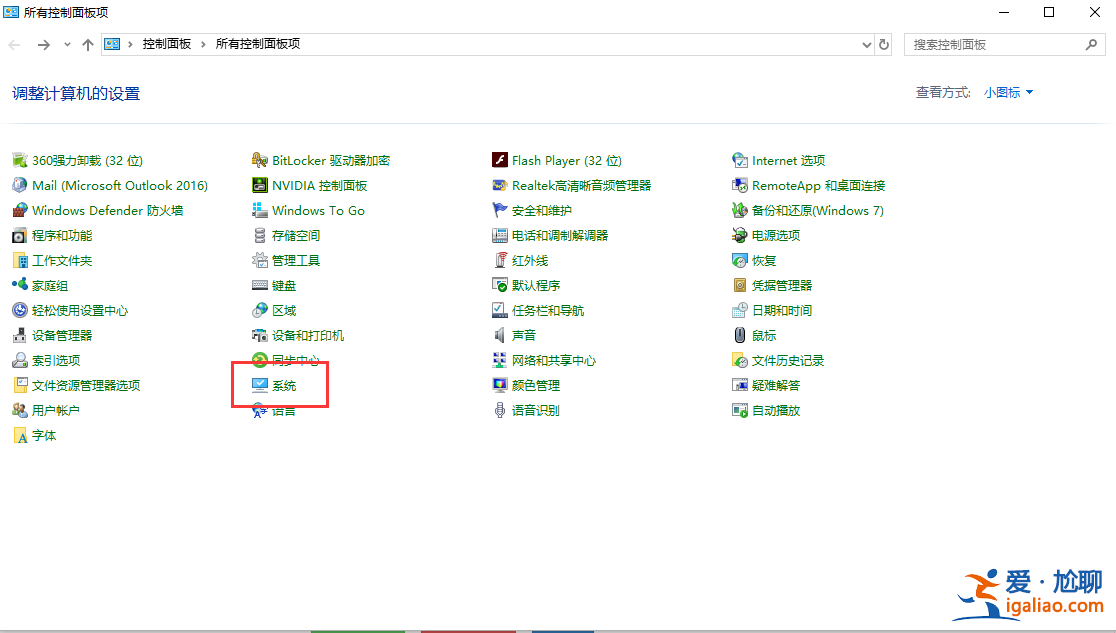Screen dimensions: 1116x633
Task: Open Realtek高清晰音频管理器
Action: pyautogui.click(x=582, y=185)
